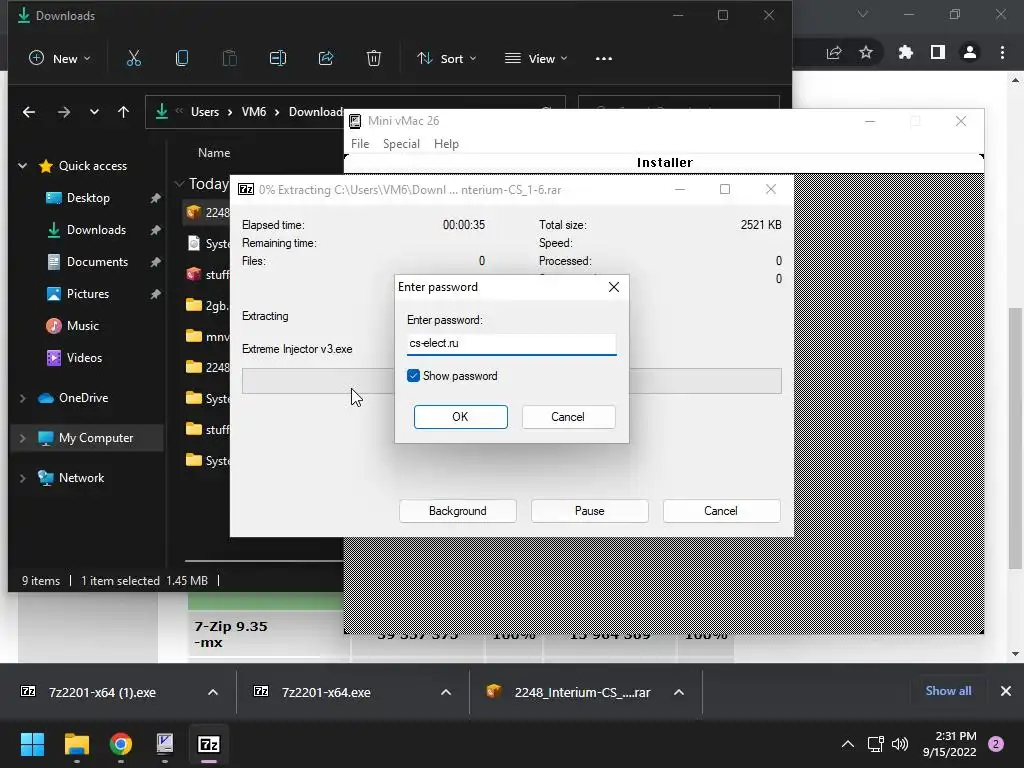Open the New dropdown in Explorer
Image resolution: width=1024 pixels, height=768 pixels.
(59, 58)
